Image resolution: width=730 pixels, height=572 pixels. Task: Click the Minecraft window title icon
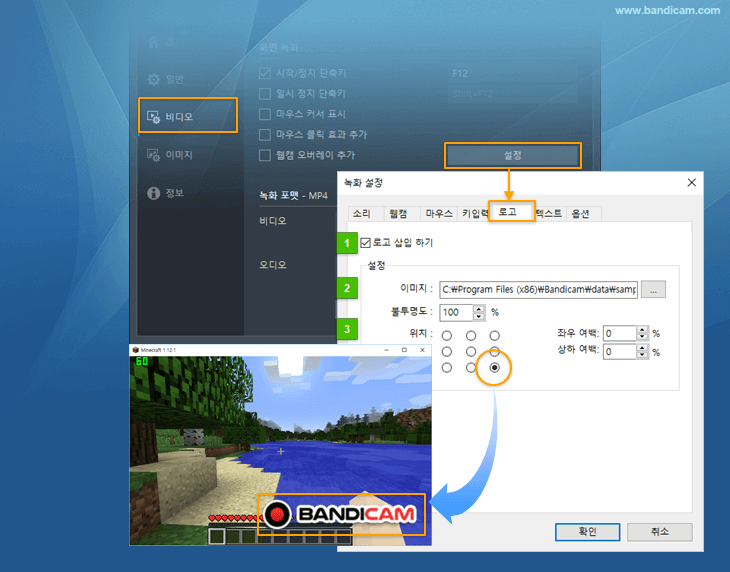[135, 350]
